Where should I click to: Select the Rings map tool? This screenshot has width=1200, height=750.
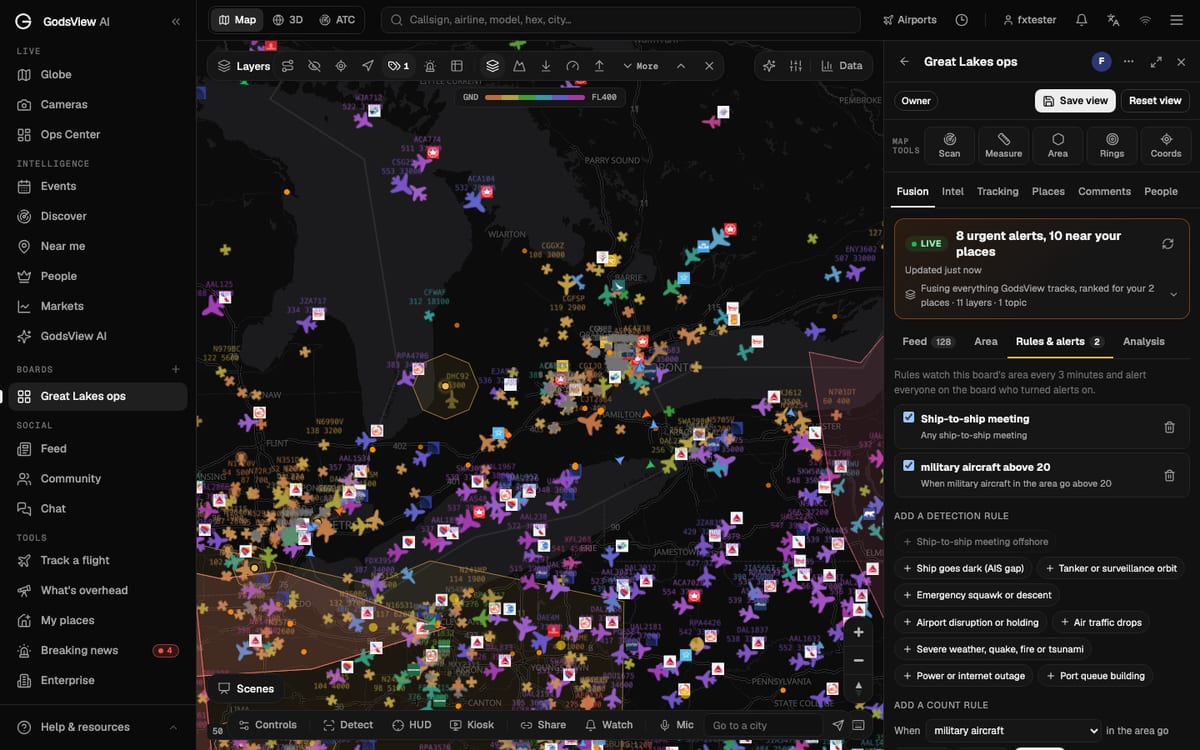pyautogui.click(x=1112, y=145)
